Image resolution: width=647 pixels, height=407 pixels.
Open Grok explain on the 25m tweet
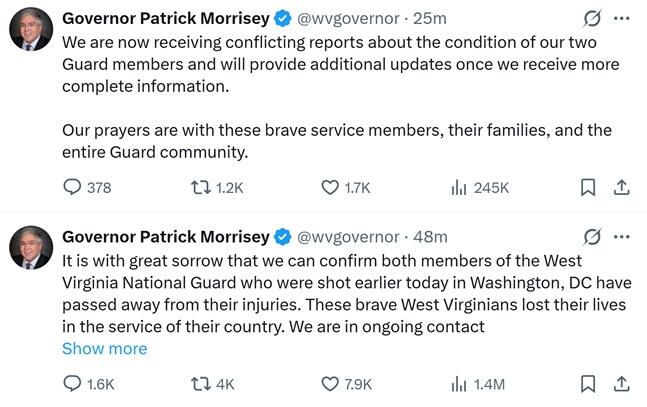[591, 19]
